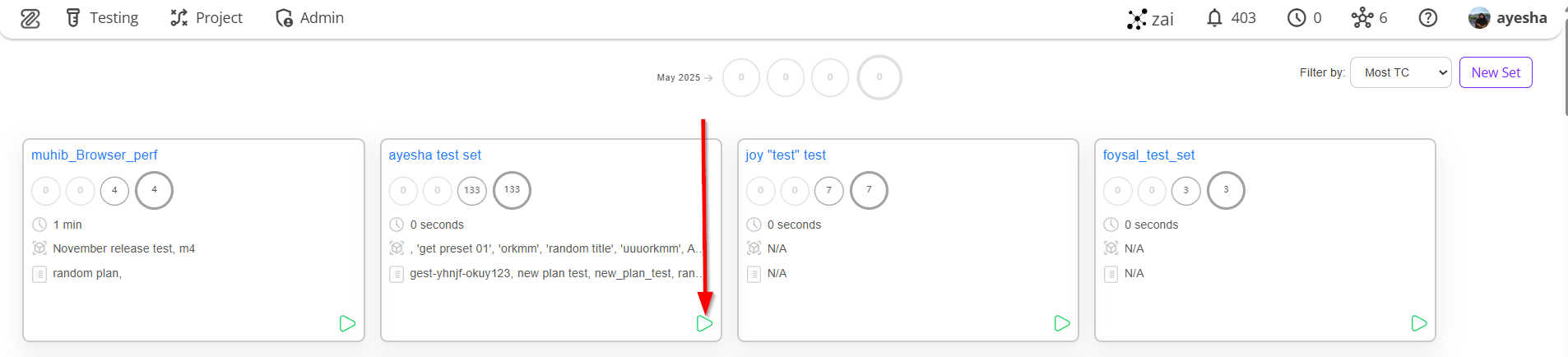
Task: Open the notifications bell showing 403
Action: tap(1231, 18)
